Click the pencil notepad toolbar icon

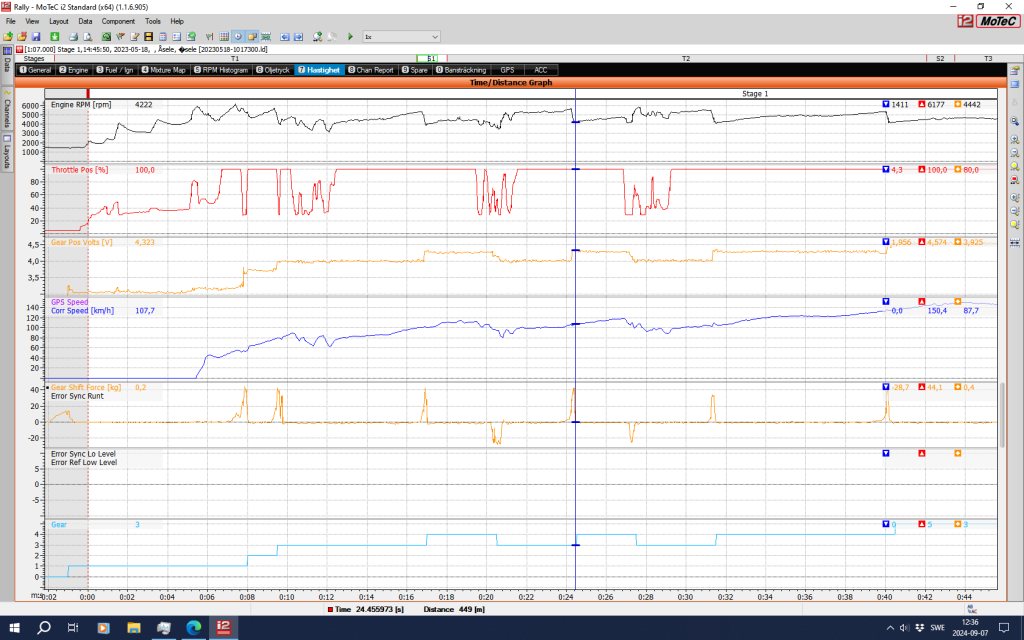coord(135,37)
